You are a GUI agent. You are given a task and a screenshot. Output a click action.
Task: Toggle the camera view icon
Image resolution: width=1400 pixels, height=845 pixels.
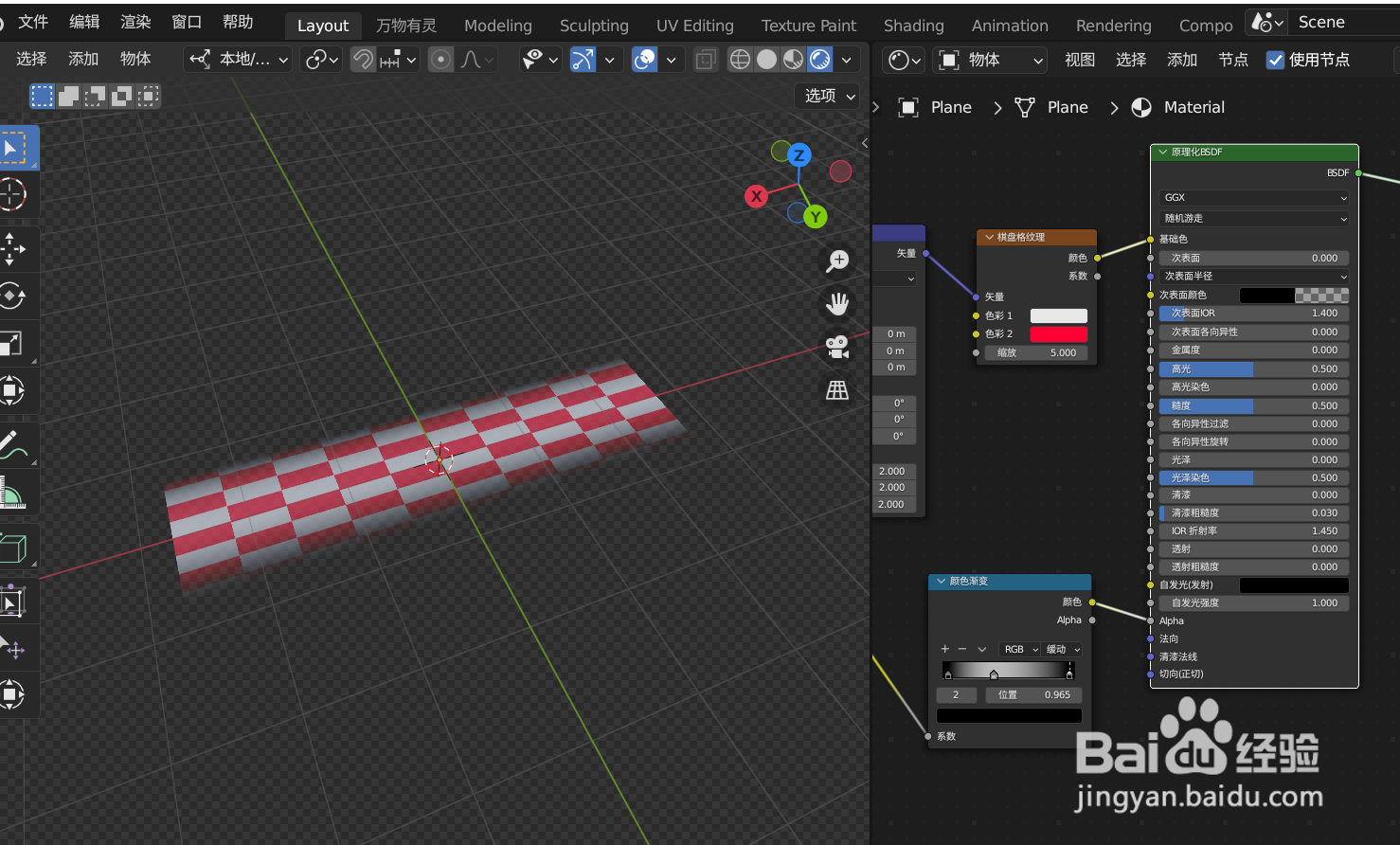[837, 347]
